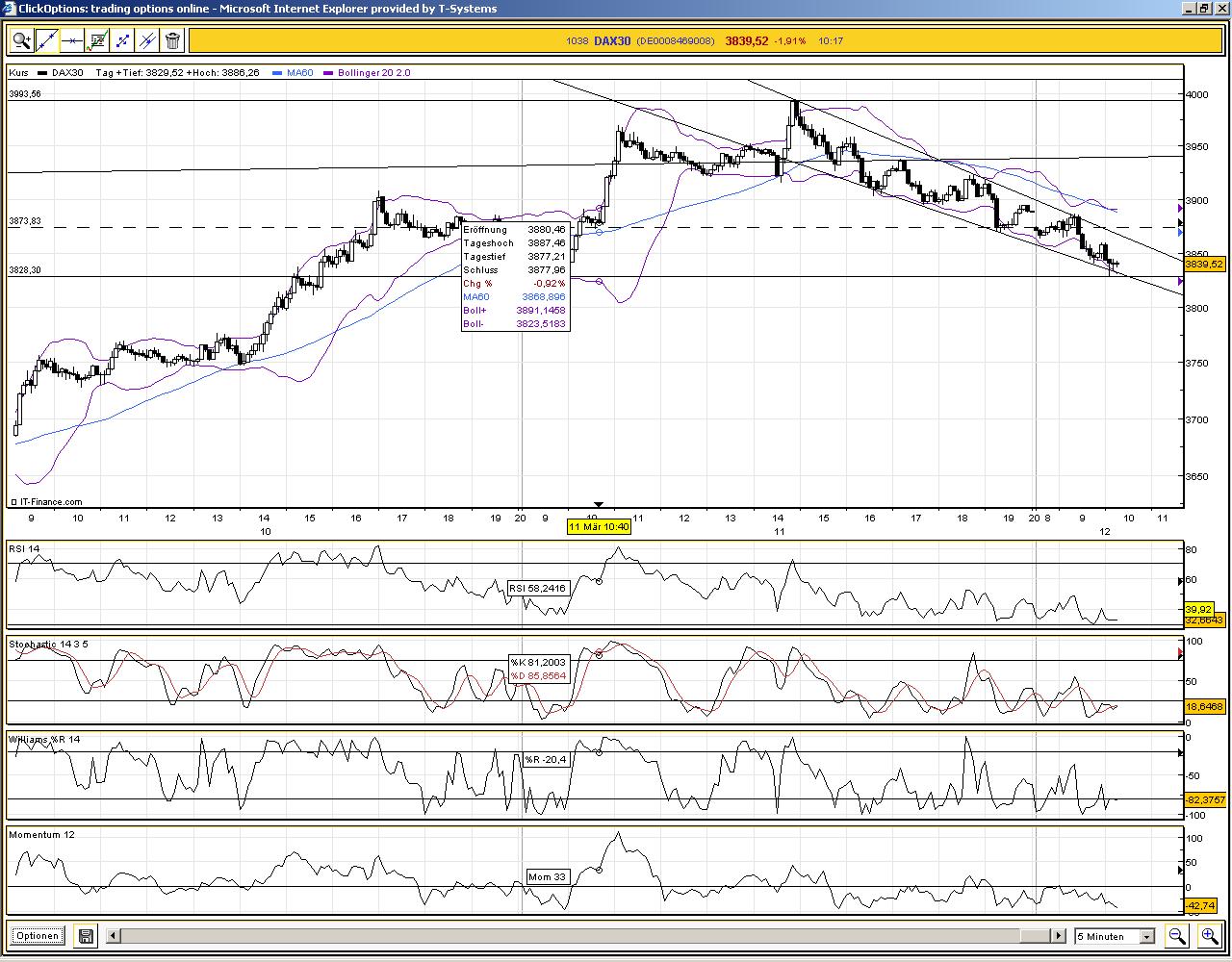Click the horizontal scrollbar right arrow

(x=1057, y=935)
